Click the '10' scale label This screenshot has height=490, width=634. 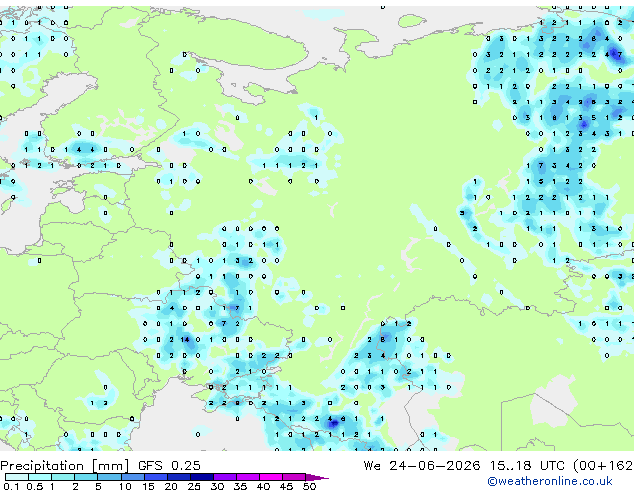coord(125,486)
